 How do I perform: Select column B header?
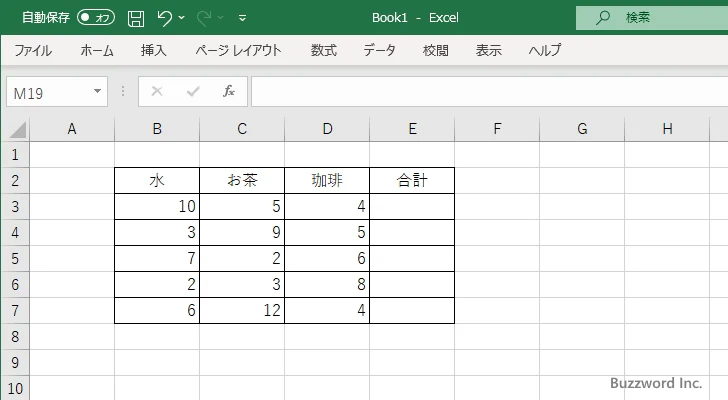pos(157,129)
